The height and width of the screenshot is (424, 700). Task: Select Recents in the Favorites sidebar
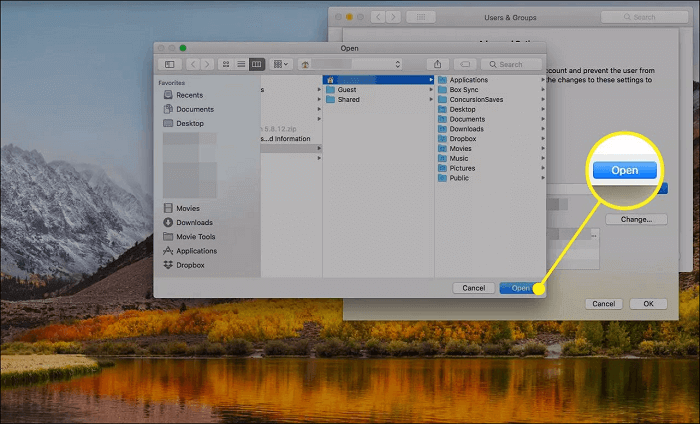189,95
